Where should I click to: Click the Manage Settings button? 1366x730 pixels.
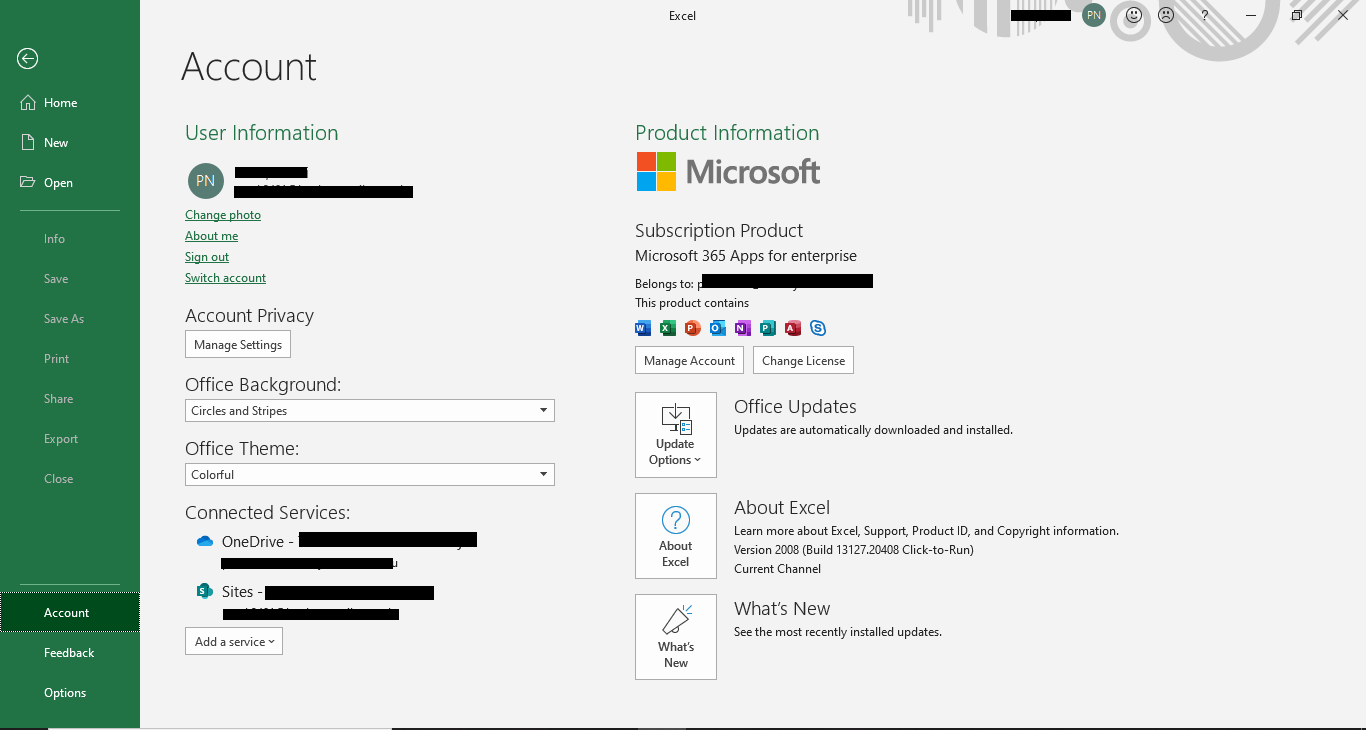pos(238,344)
